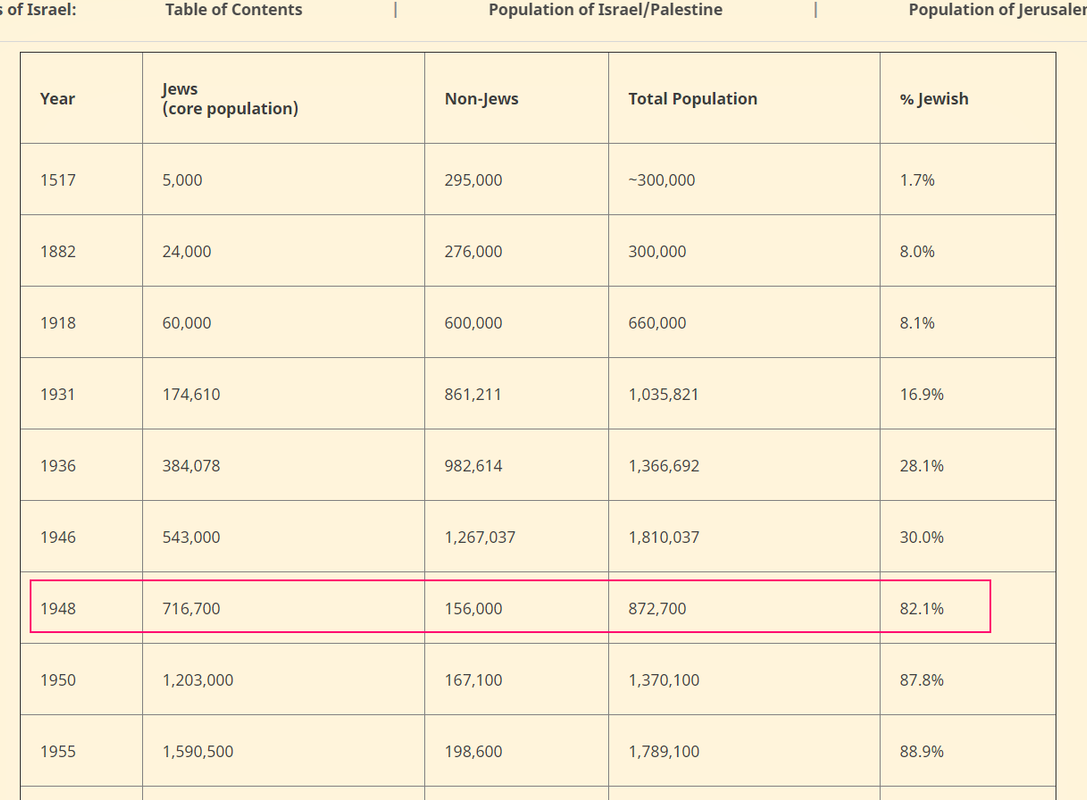The width and height of the screenshot is (1087, 800).
Task: Select the year 1882 cell
Action: [x=82, y=251]
